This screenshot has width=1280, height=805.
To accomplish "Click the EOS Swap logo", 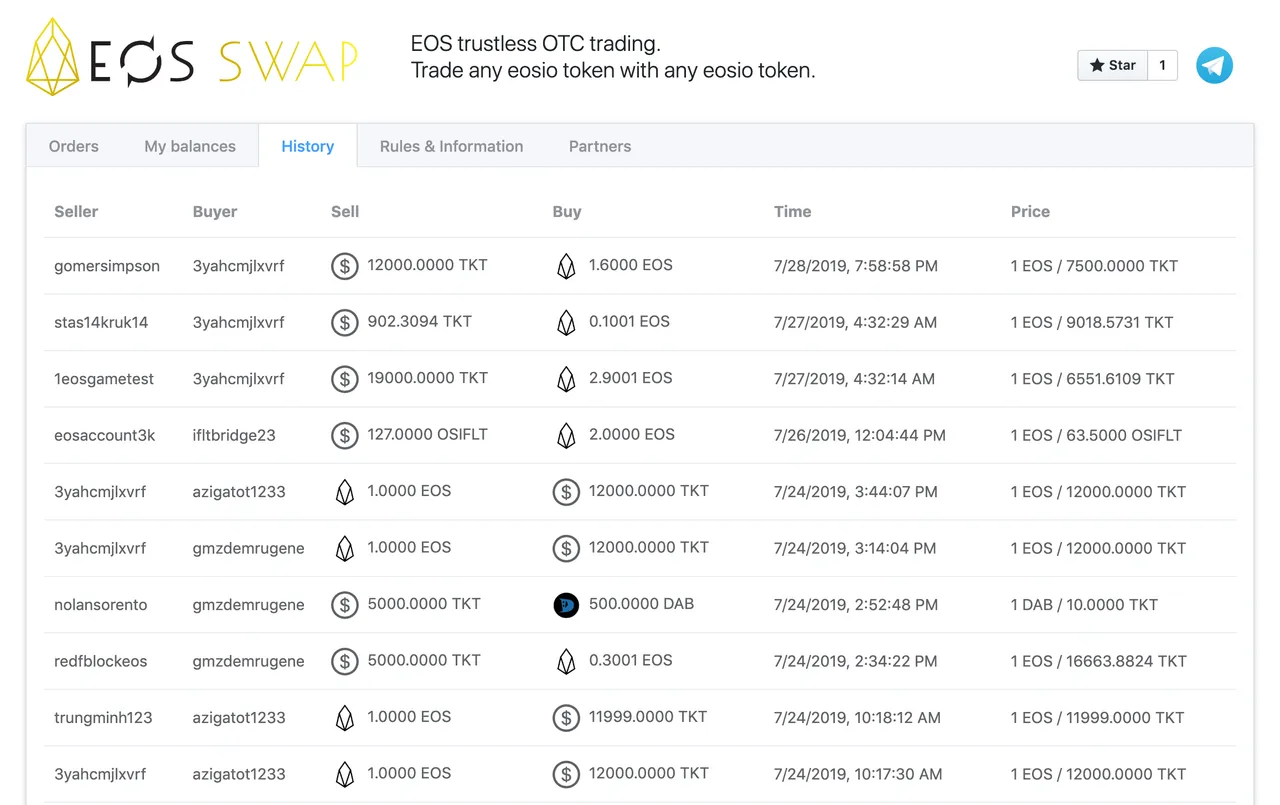I will pyautogui.click(x=192, y=58).
